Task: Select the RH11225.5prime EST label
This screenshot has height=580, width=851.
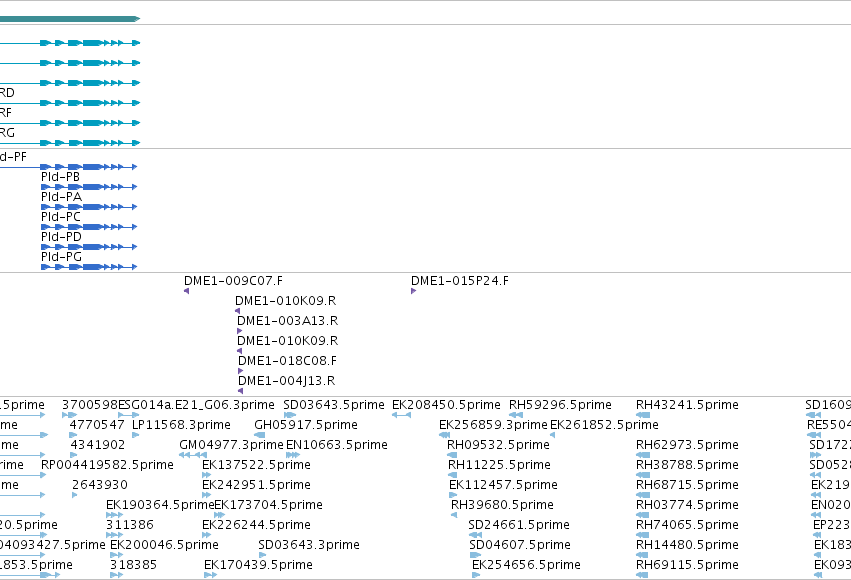Action: (x=499, y=466)
